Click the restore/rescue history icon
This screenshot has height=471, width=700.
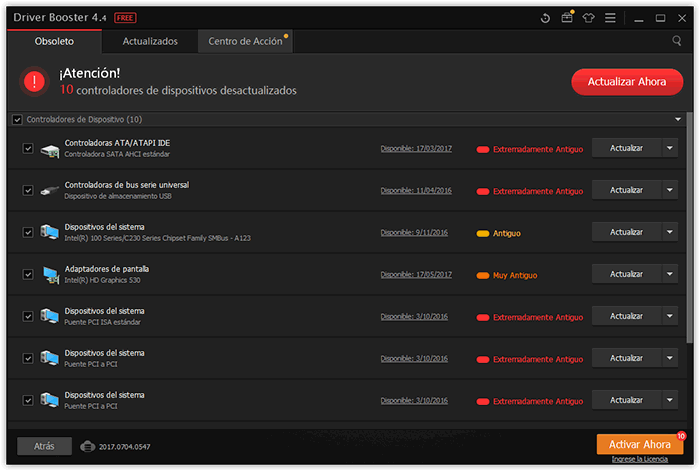(x=545, y=18)
